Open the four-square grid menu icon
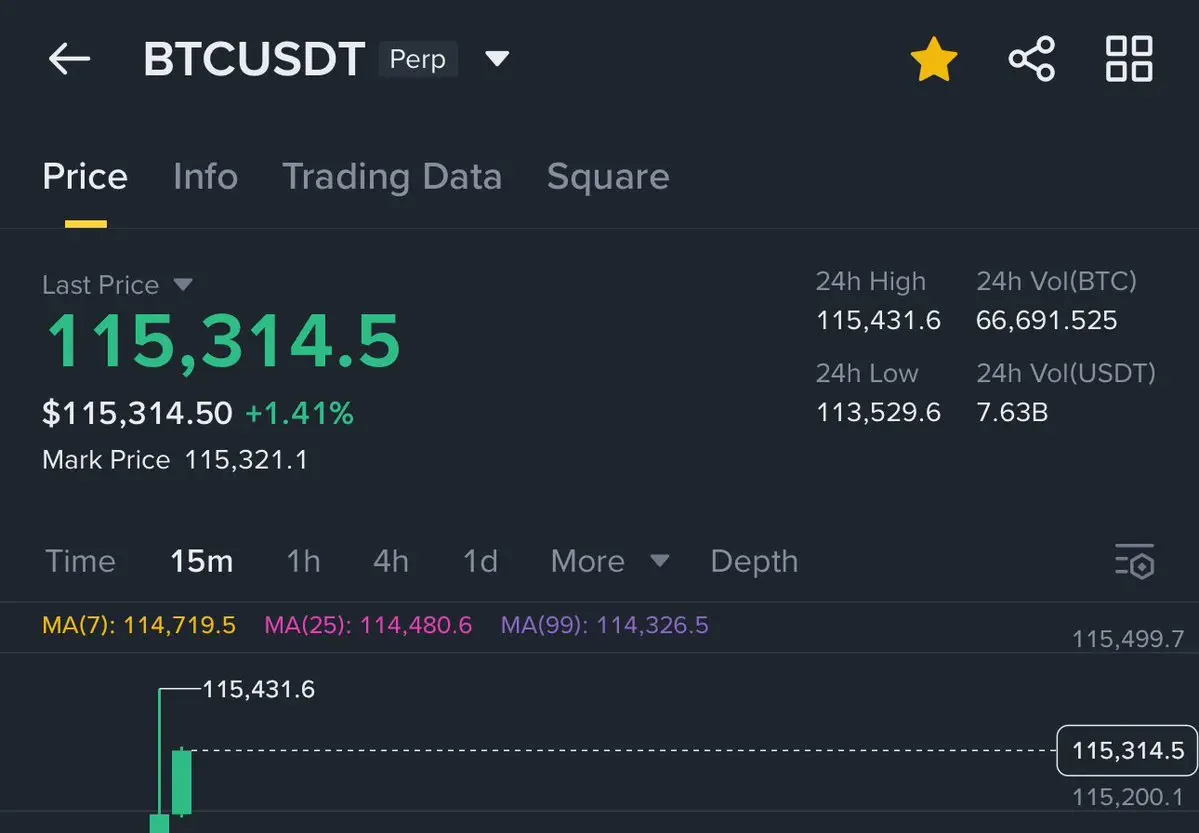The height and width of the screenshot is (833, 1199). coord(1129,59)
